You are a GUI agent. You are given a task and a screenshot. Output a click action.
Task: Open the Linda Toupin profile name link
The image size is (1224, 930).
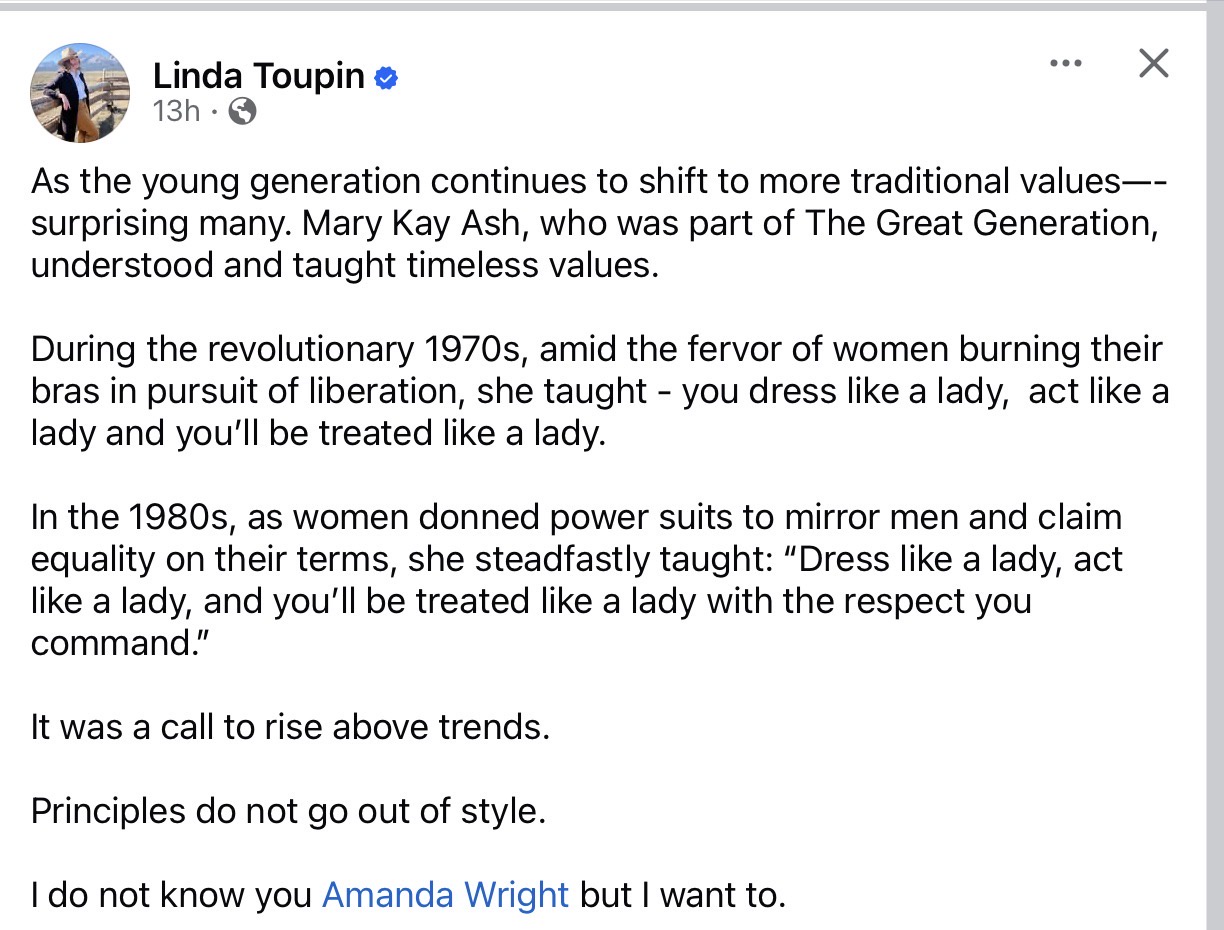tap(258, 76)
